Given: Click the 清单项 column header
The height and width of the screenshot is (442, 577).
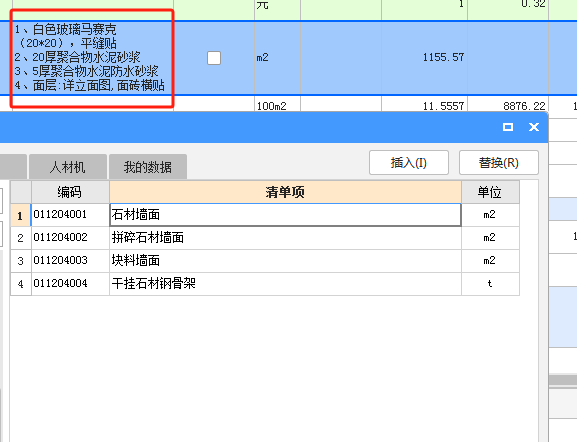Looking at the screenshot, I should pos(285,192).
